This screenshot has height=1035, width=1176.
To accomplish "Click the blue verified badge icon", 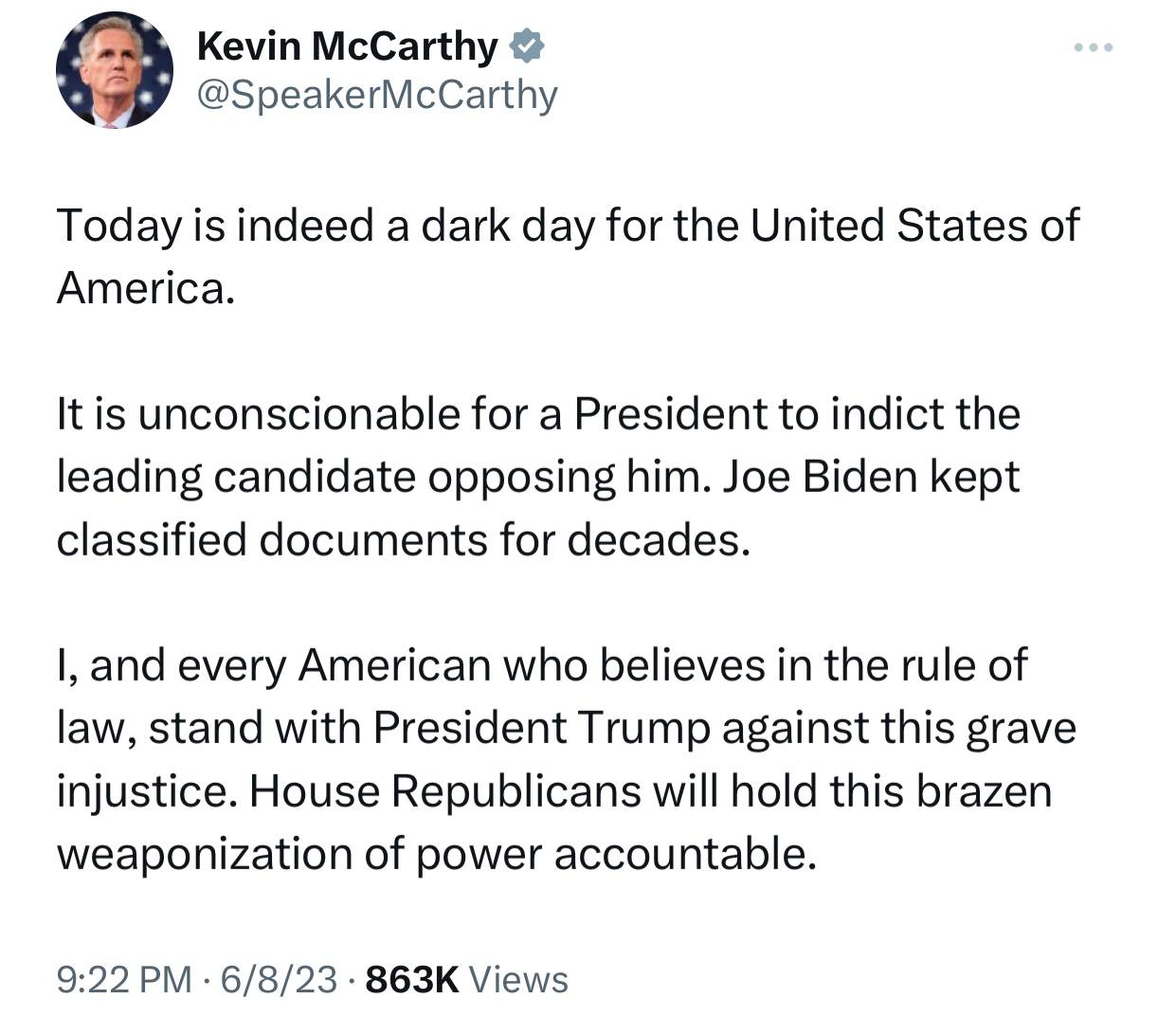I will click(x=527, y=45).
